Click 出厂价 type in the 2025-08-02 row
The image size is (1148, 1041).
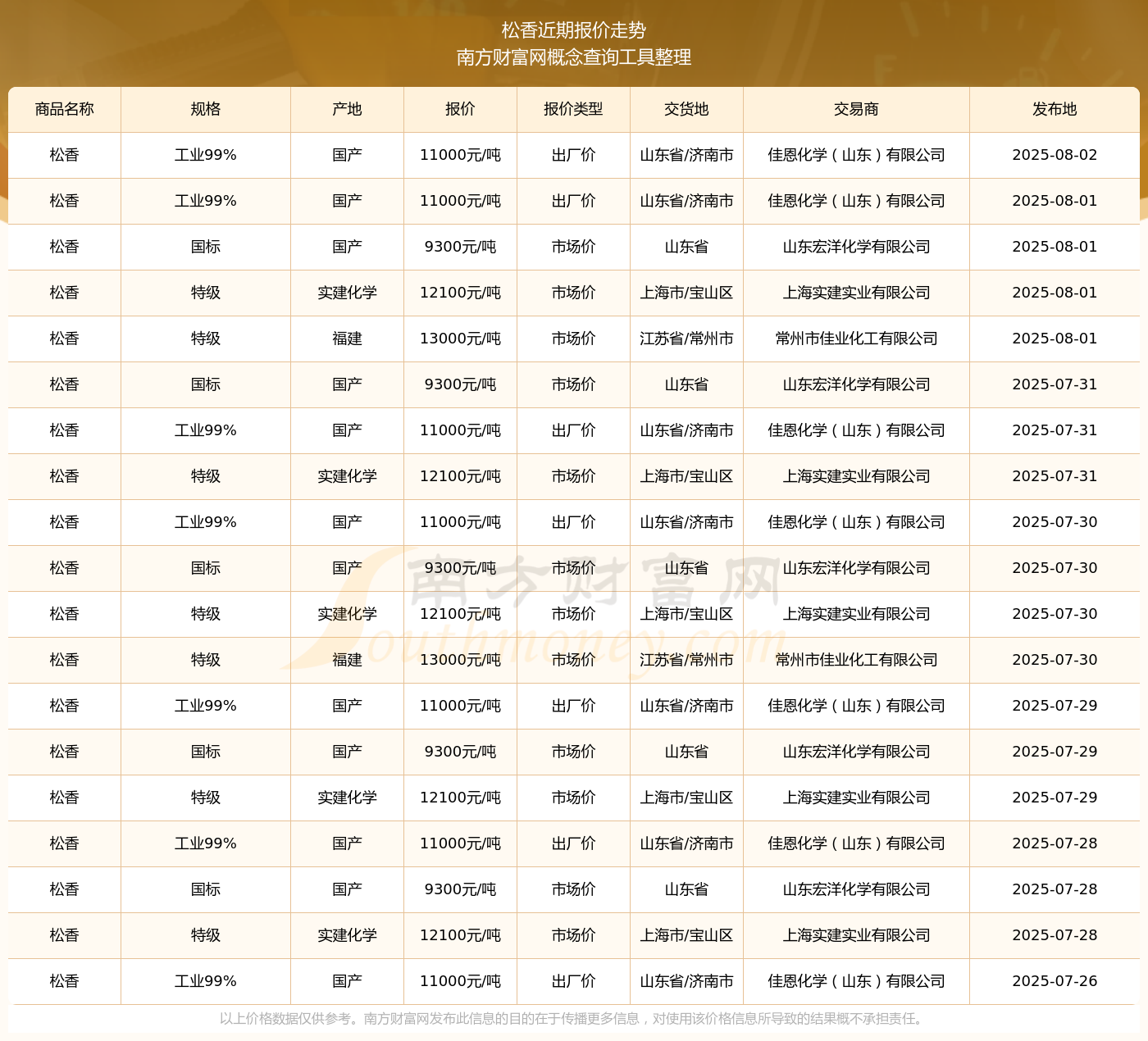[x=573, y=155]
